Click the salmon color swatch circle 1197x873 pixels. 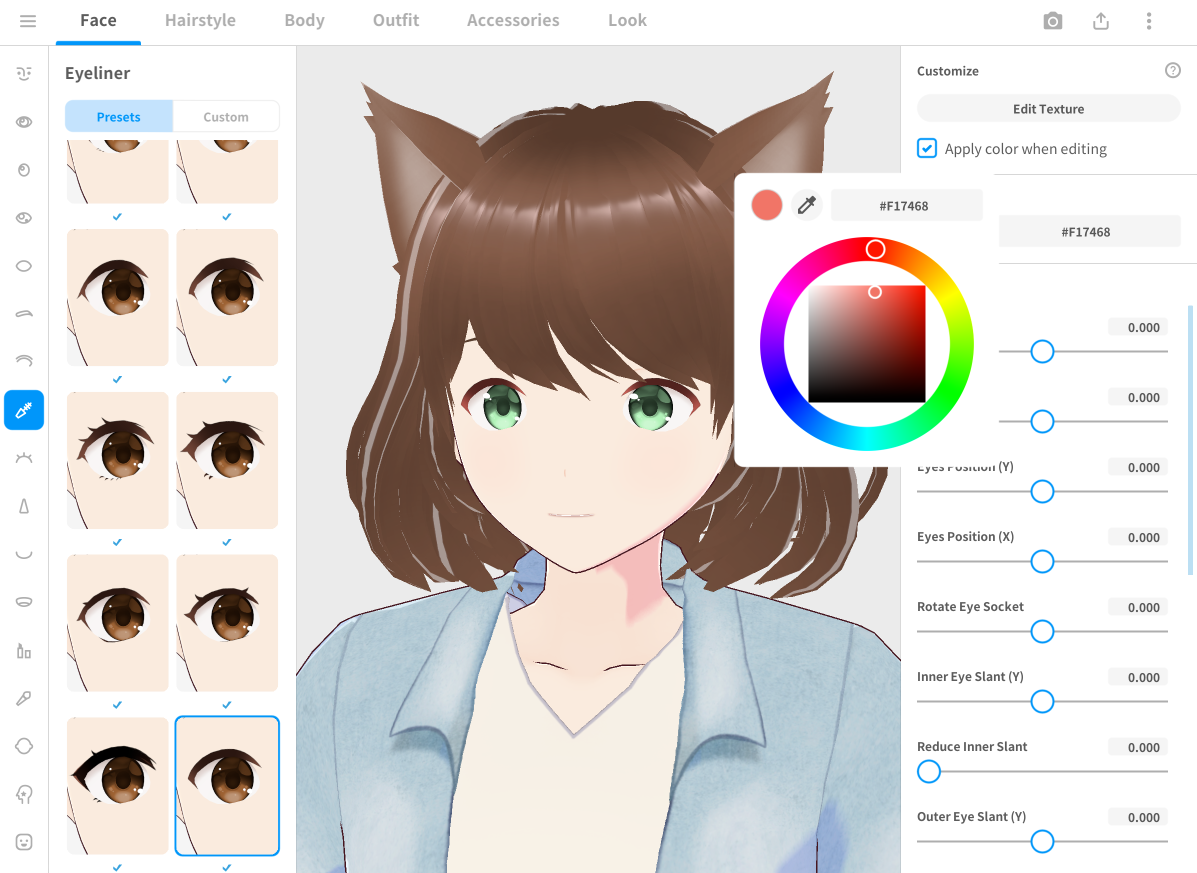767,206
